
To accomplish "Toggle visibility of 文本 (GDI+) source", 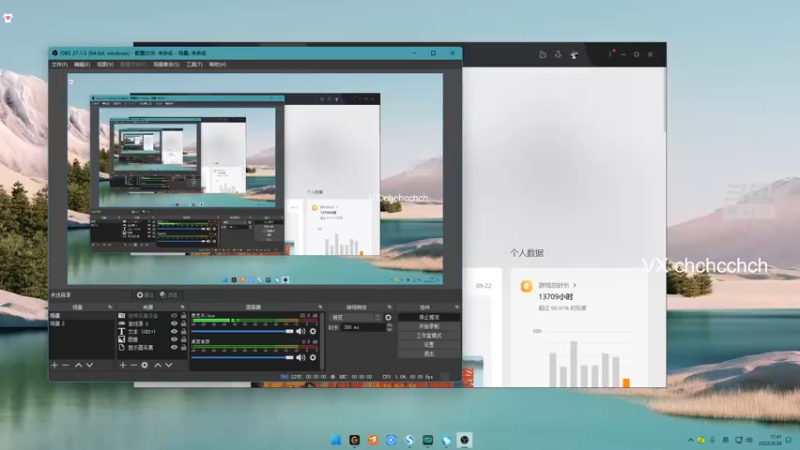I will pyautogui.click(x=174, y=332).
